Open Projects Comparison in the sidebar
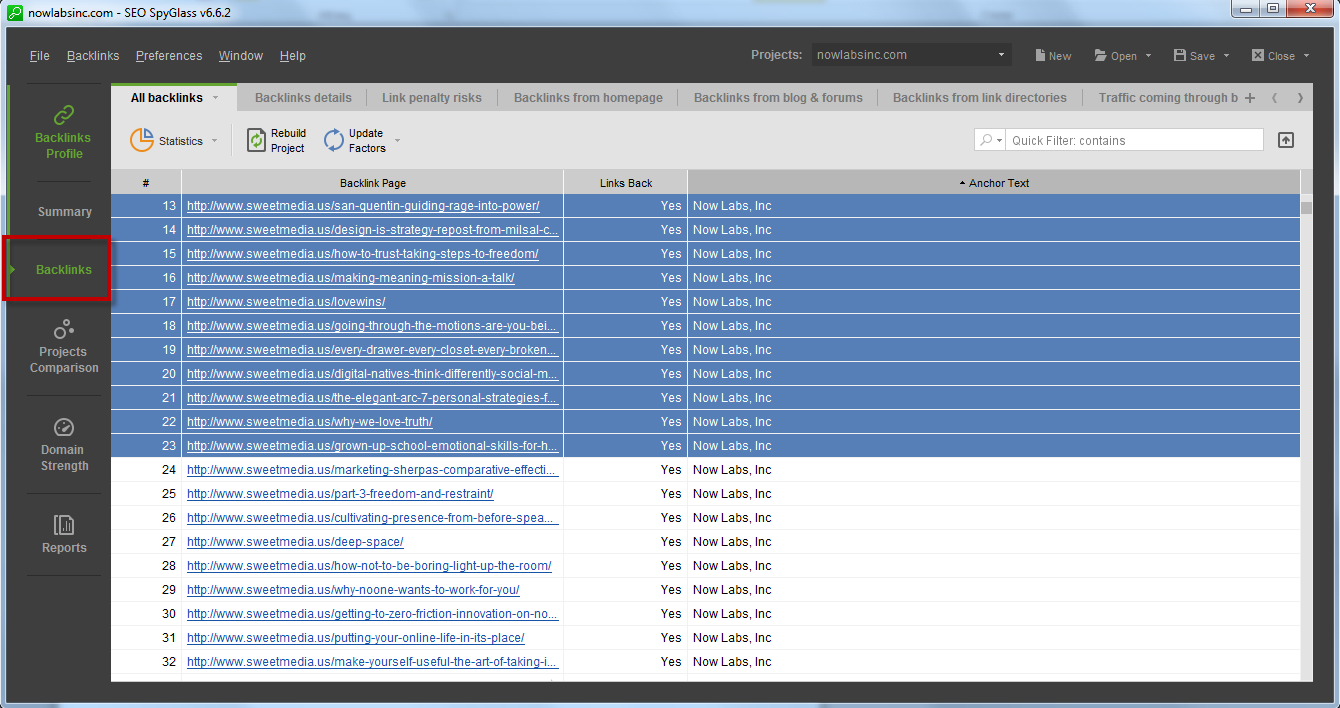The height and width of the screenshot is (708, 1340). [x=63, y=346]
